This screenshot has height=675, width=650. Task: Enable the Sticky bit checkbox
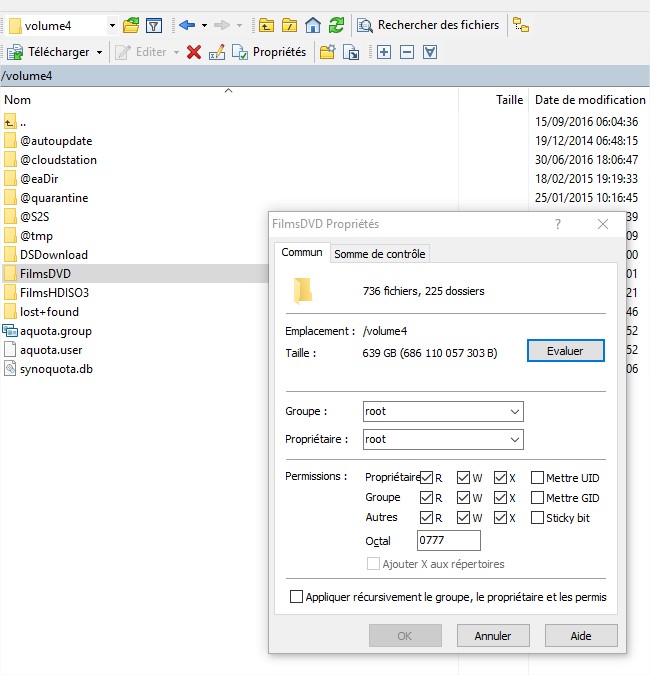[x=538, y=518]
